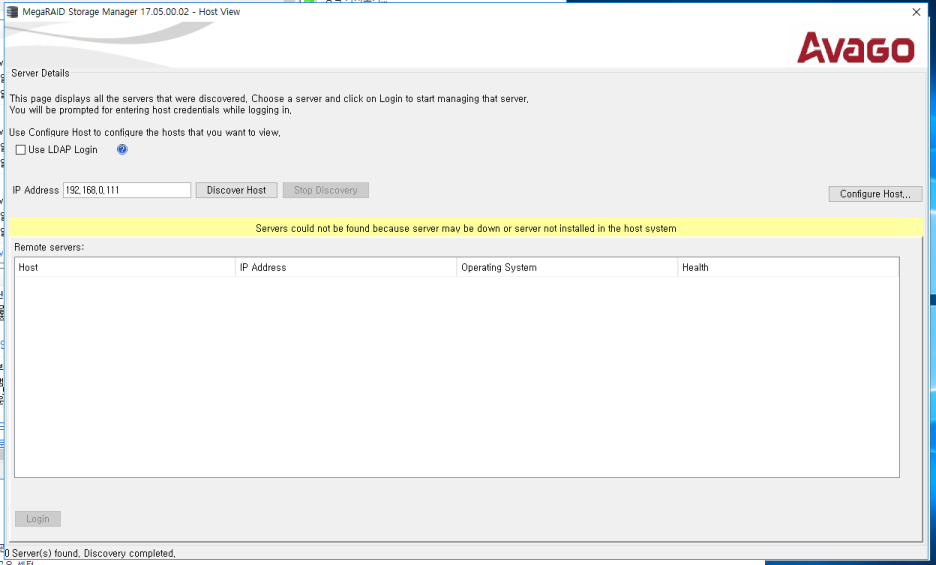
Task: Click the Discover Host button
Action: click(x=236, y=190)
